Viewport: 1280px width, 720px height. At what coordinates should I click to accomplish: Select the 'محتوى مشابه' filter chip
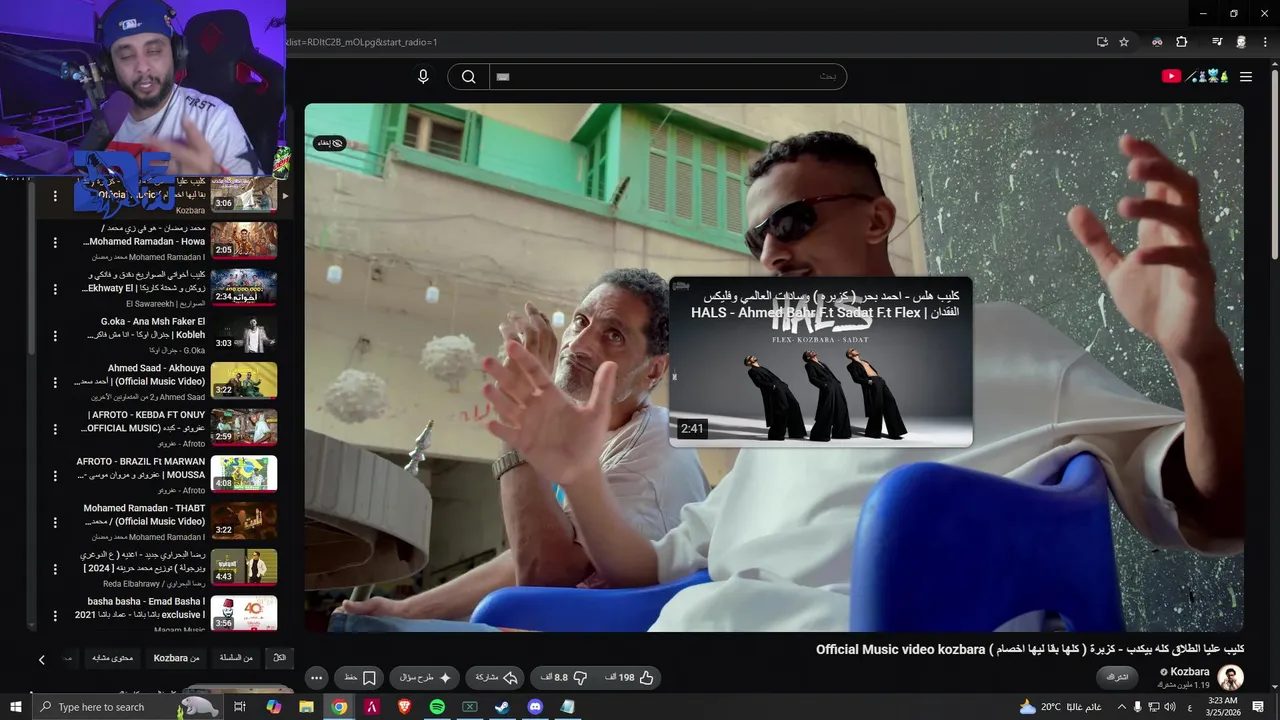(112, 658)
